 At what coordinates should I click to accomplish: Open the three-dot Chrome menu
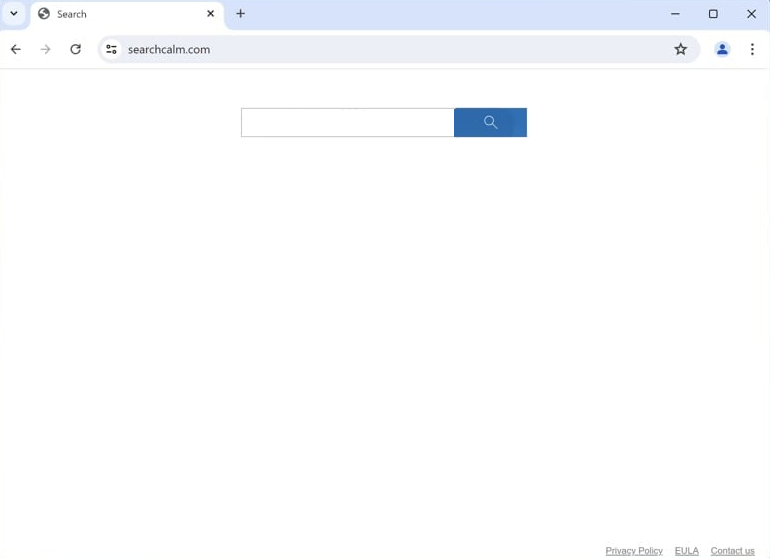pyautogui.click(x=752, y=49)
